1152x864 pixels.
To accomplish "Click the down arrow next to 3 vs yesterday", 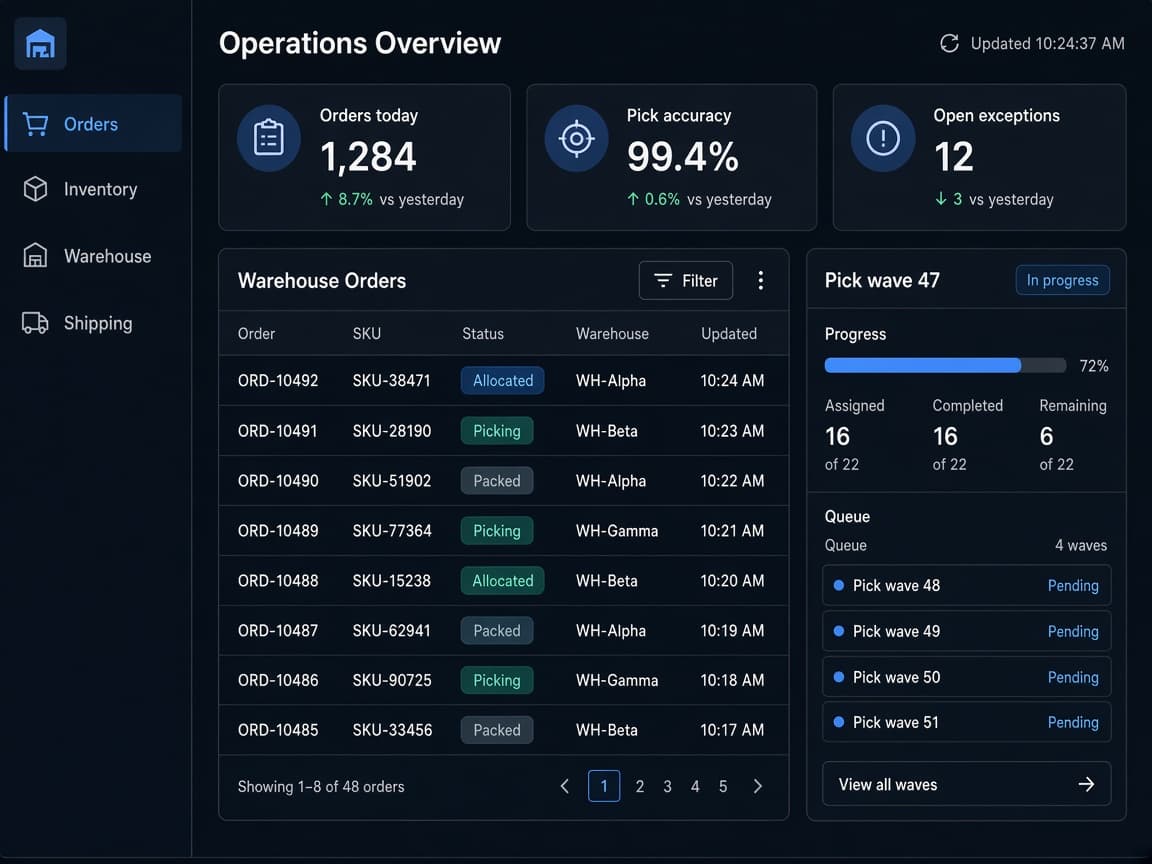I will coord(940,199).
